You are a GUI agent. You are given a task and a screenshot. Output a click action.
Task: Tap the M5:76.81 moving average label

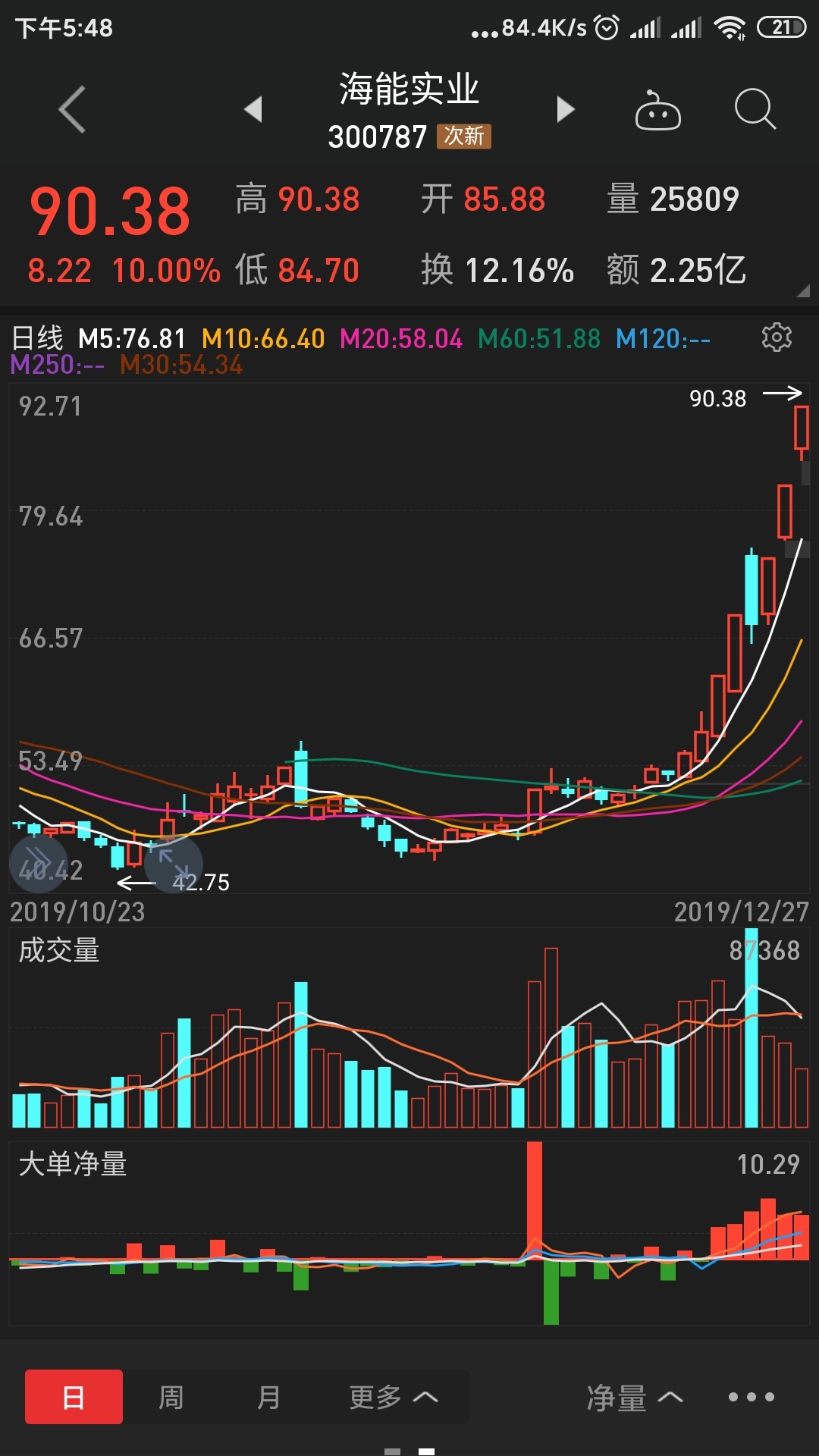132,339
